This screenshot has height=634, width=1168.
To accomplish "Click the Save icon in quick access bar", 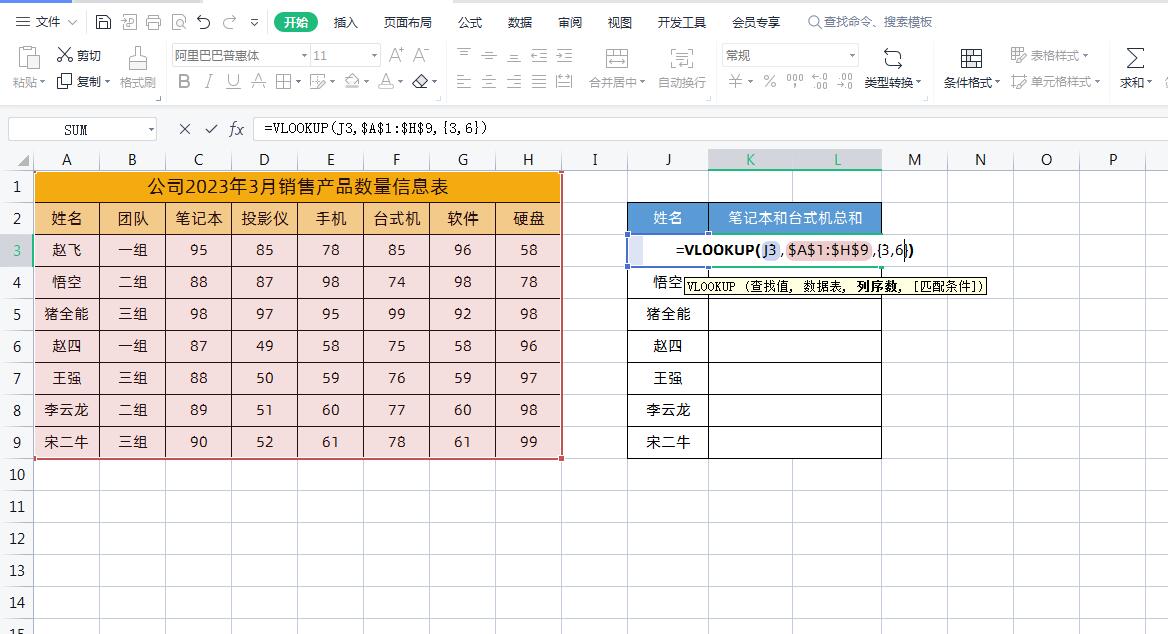I will 104,22.
